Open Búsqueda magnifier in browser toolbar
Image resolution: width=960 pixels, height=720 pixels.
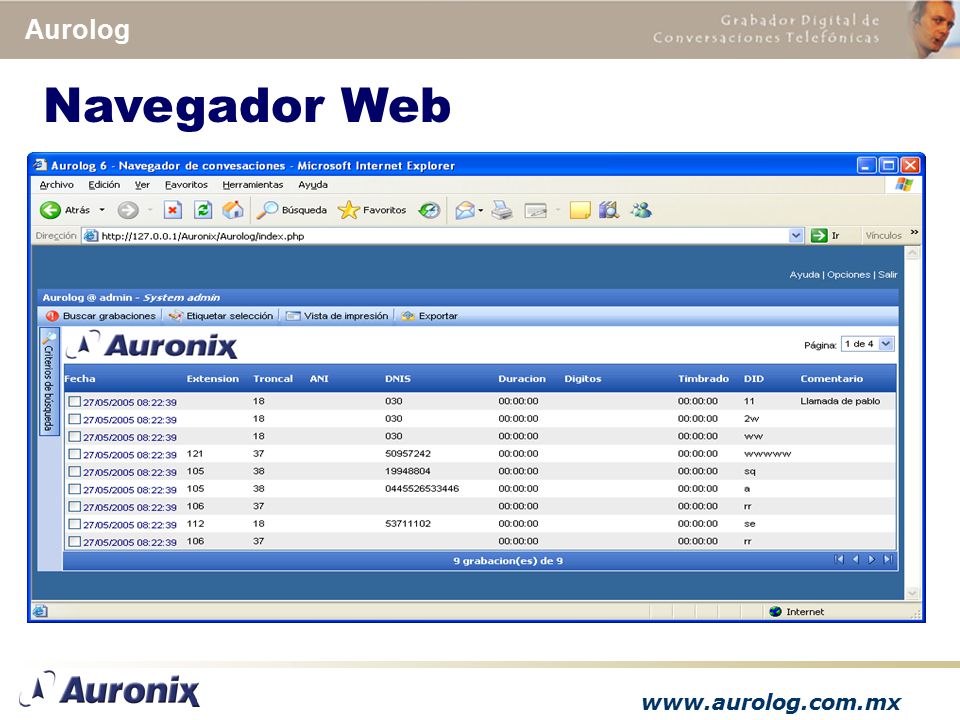[267, 210]
